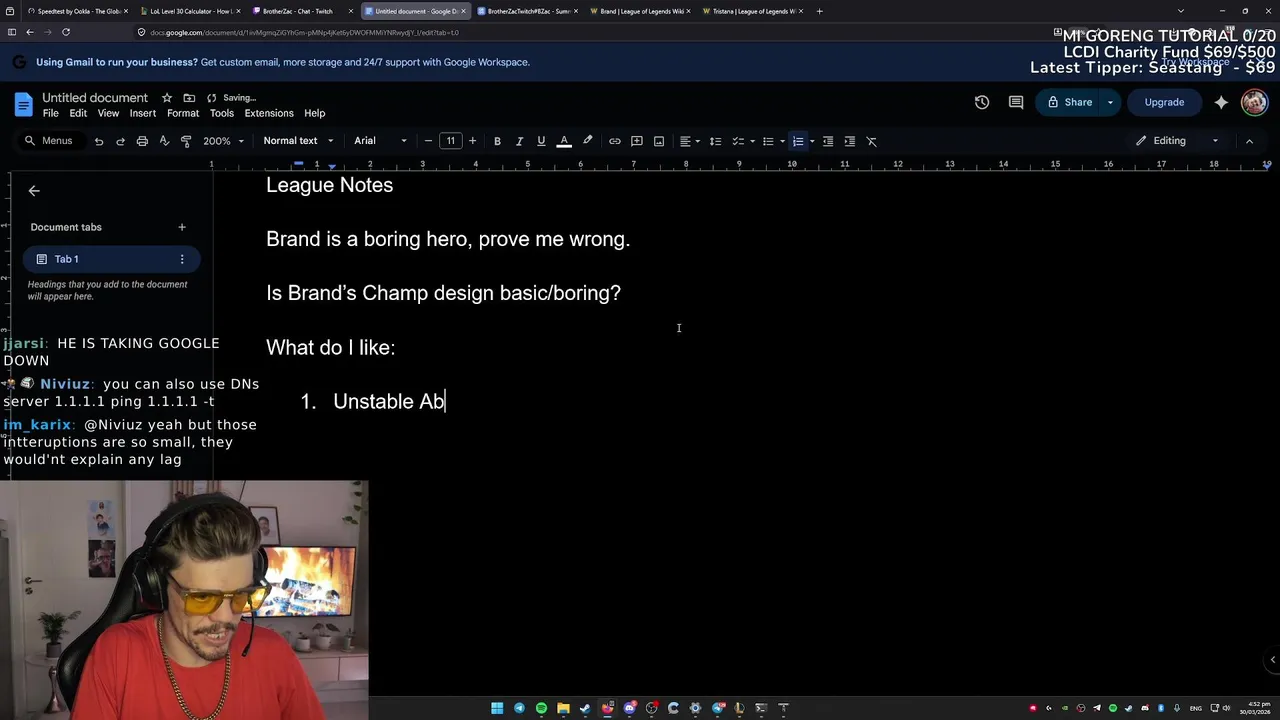1280x720 pixels.
Task: Add a comment using the toolbar icon
Action: click(x=637, y=141)
